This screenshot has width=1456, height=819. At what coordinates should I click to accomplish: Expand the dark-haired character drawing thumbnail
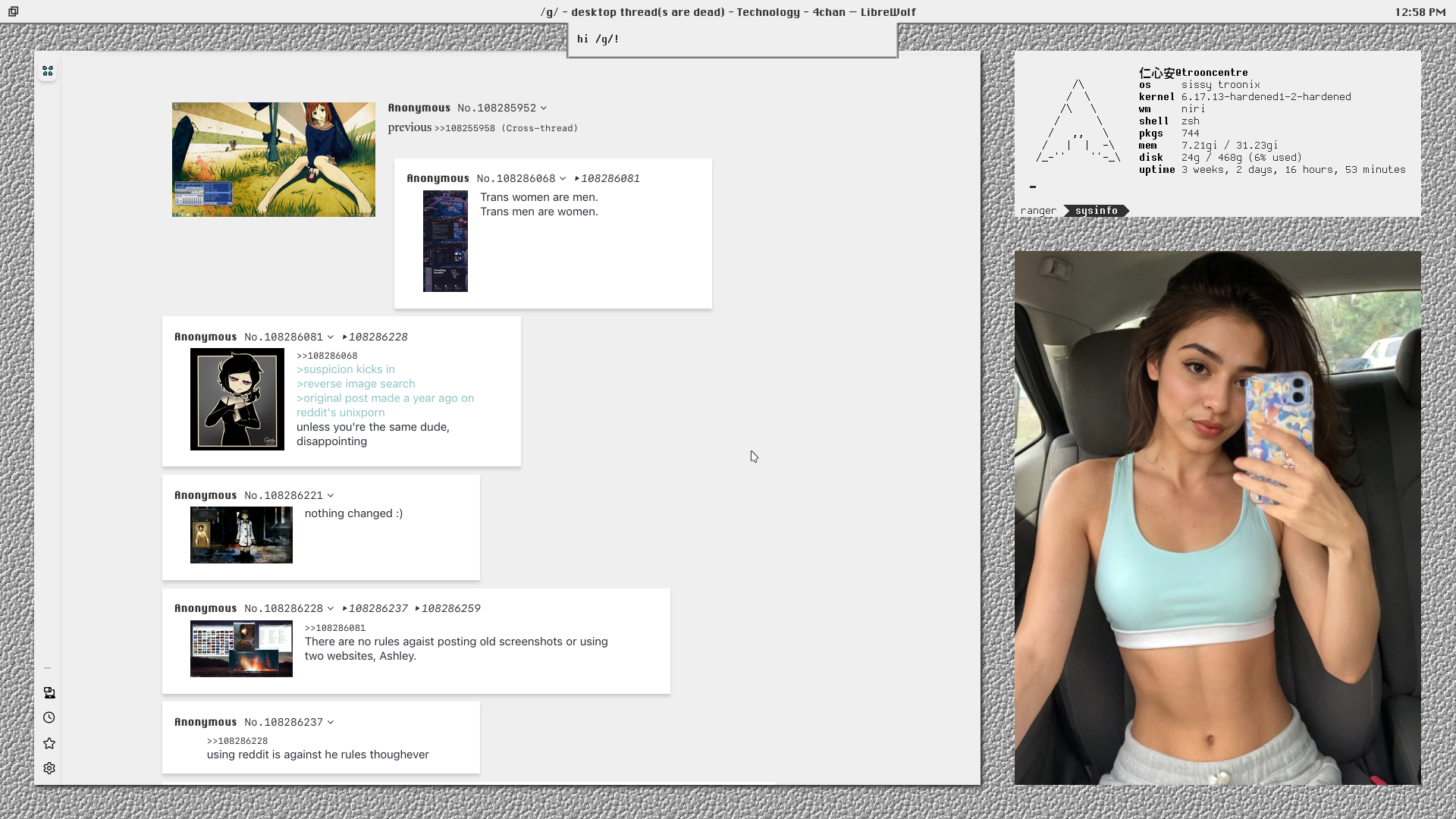(x=237, y=399)
